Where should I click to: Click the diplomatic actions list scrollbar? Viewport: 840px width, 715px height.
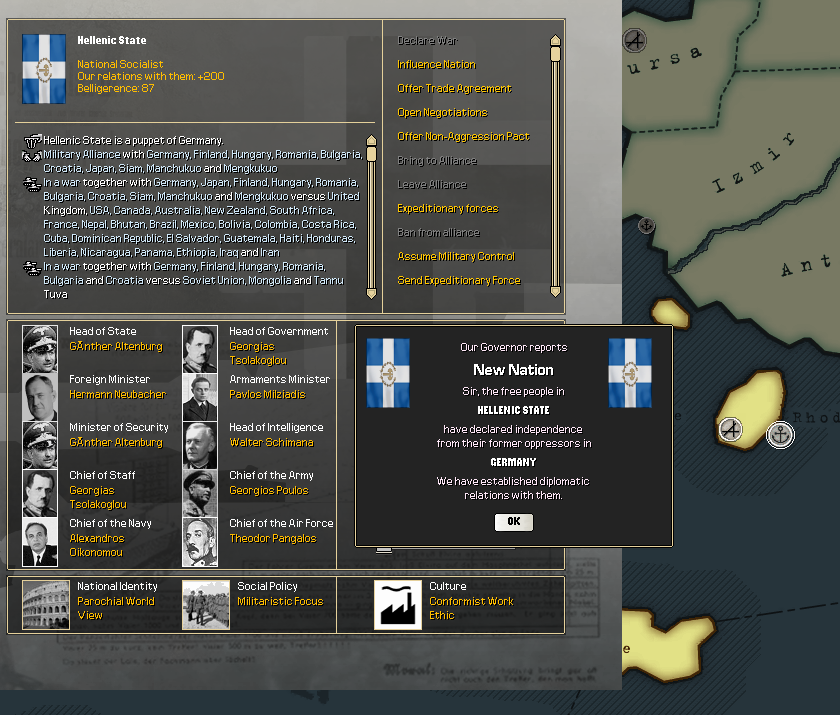pyautogui.click(x=555, y=165)
